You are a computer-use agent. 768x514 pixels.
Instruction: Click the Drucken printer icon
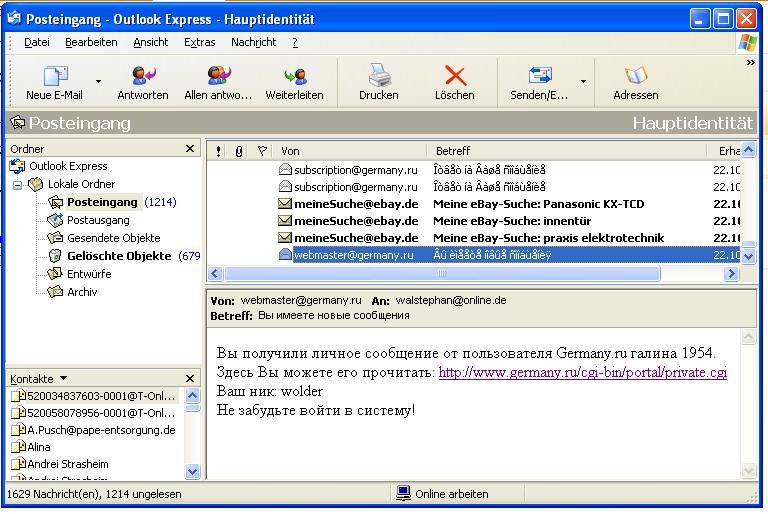click(379, 75)
